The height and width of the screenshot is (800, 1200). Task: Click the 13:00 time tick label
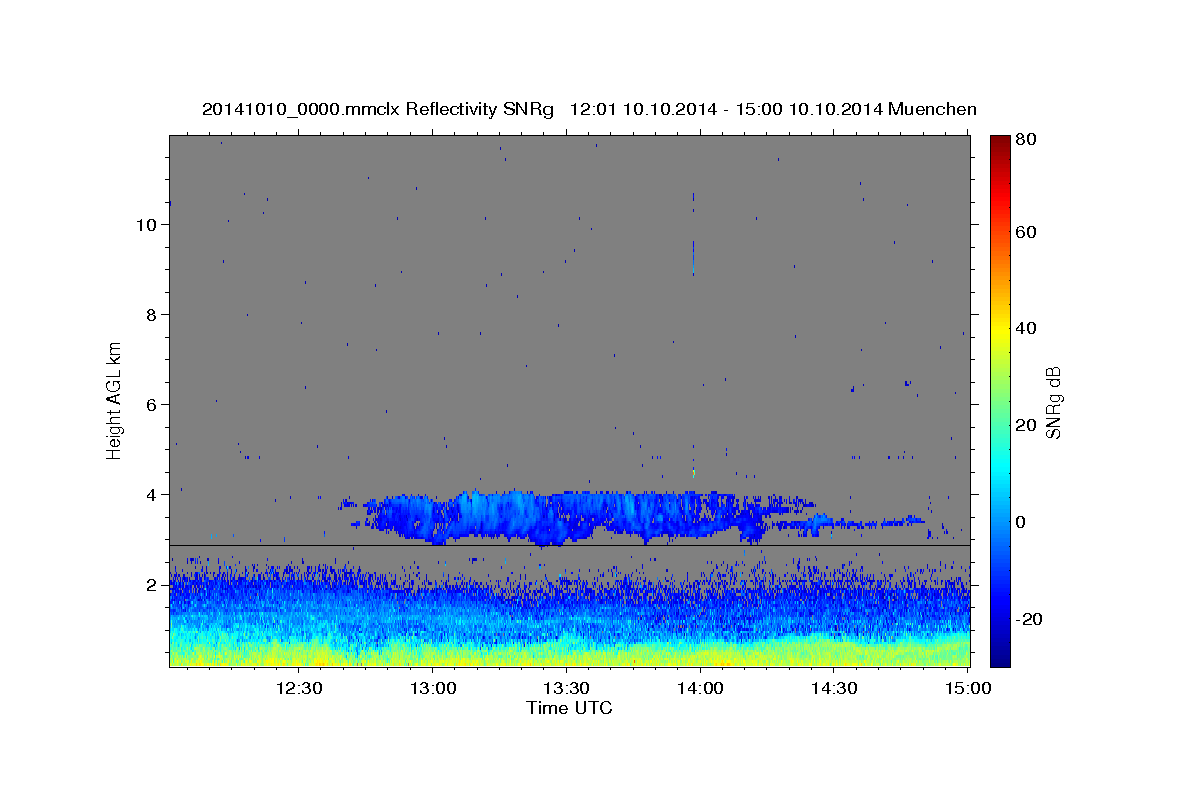432,688
